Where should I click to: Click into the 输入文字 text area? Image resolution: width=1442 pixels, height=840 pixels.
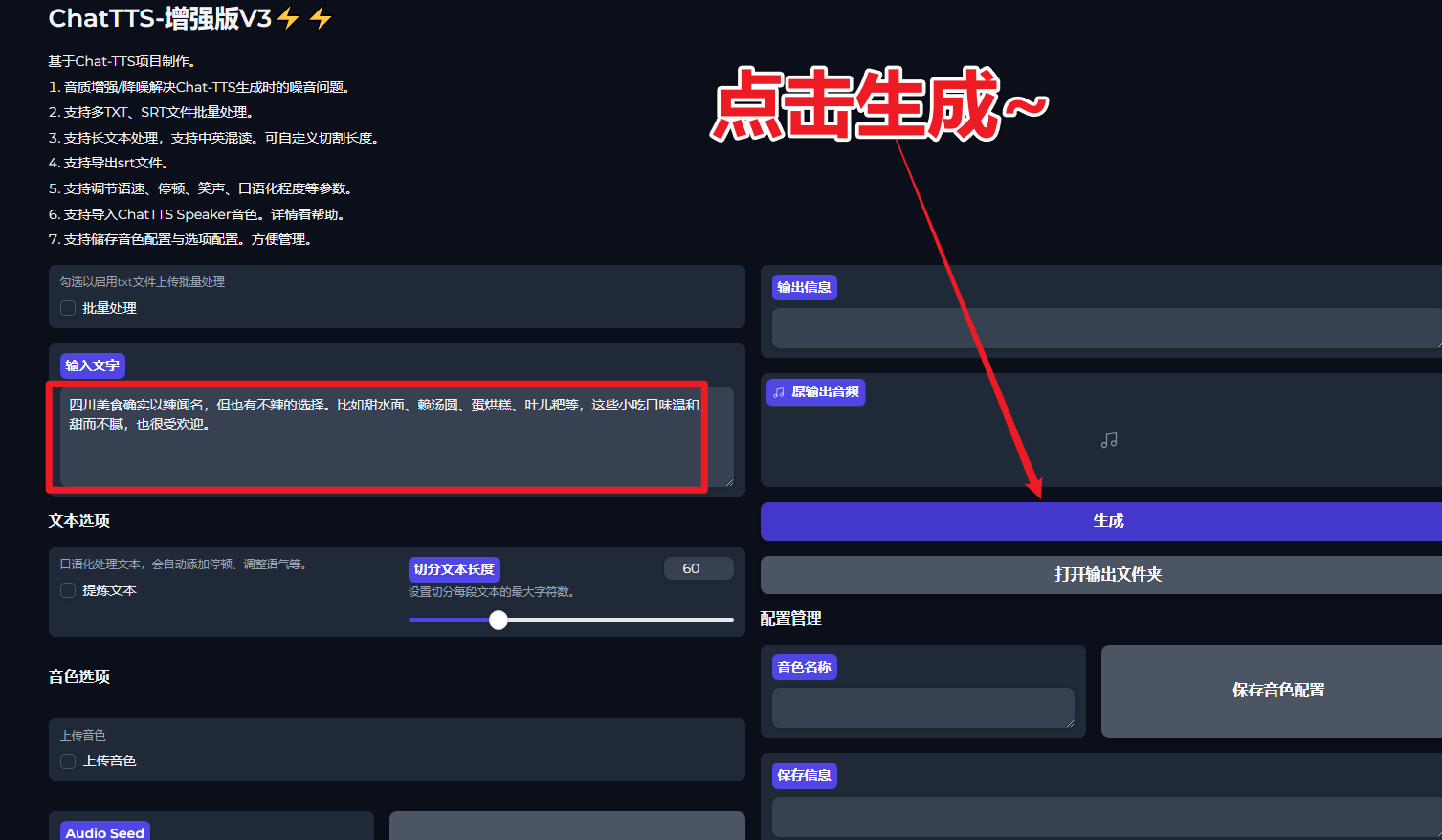[x=396, y=436]
